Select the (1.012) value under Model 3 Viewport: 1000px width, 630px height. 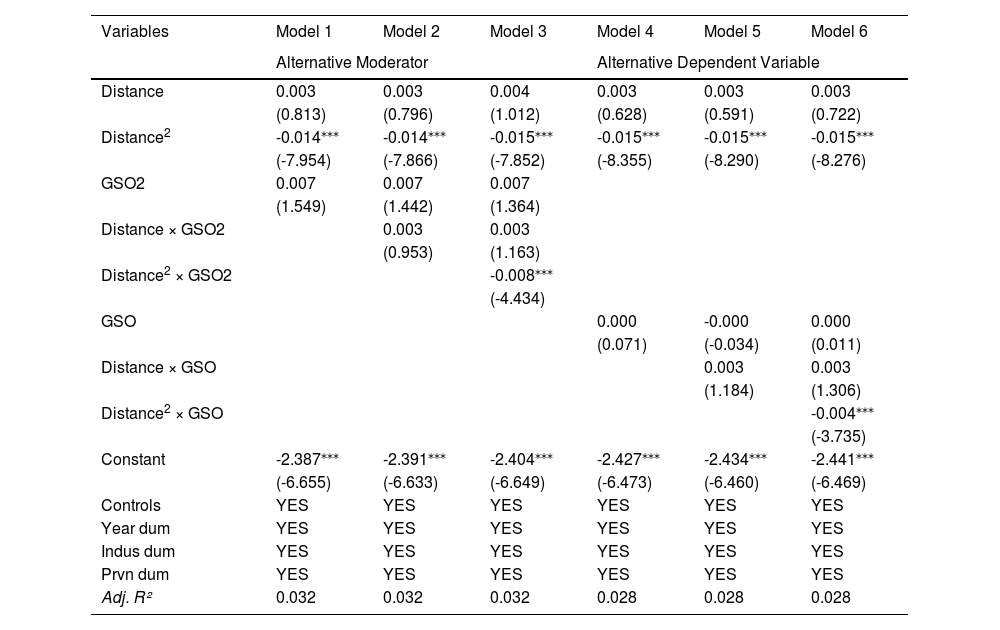click(x=515, y=115)
